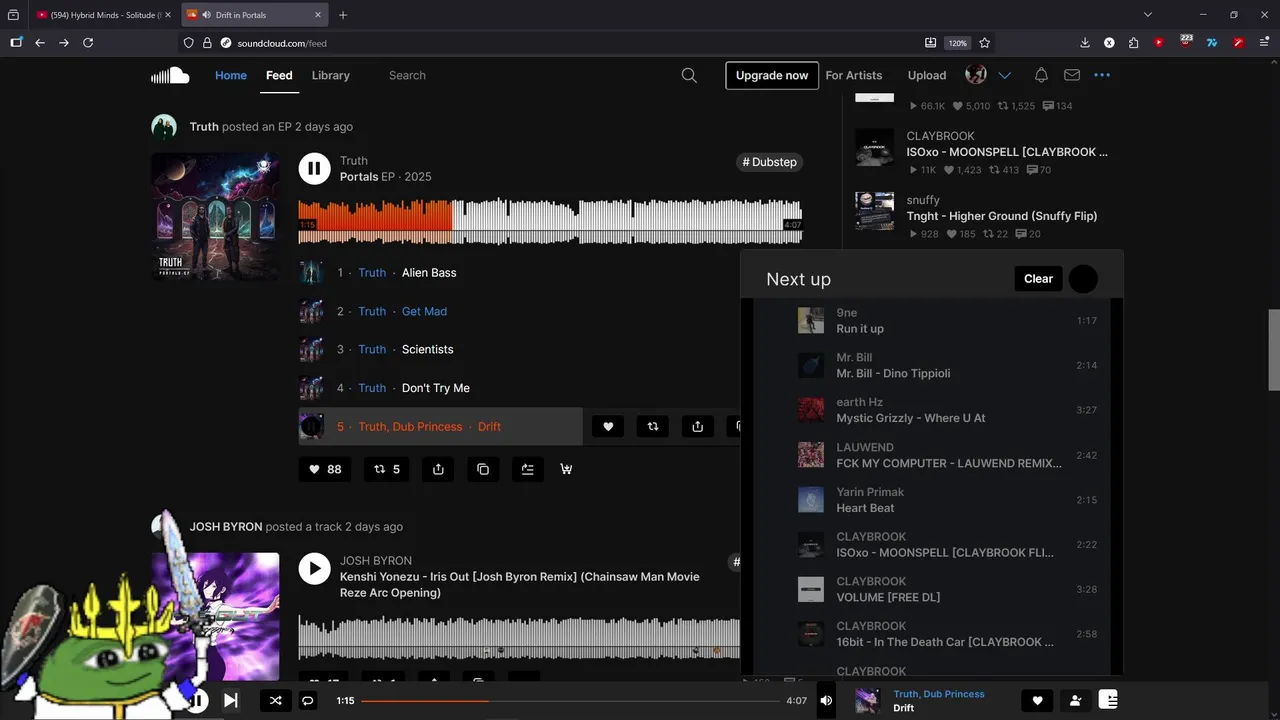Seek within the Portals waveform
1280x720 pixels.
click(550, 222)
